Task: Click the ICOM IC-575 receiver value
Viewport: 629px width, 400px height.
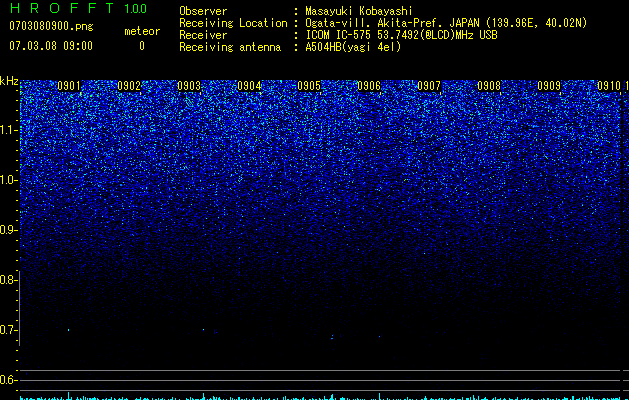Action: click(402, 35)
